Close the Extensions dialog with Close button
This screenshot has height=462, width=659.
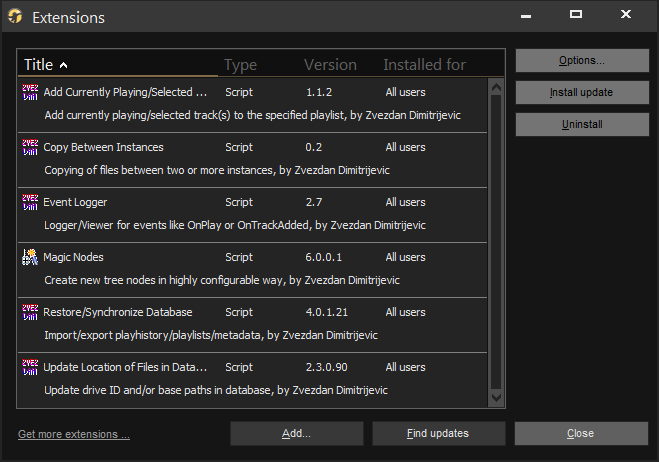pyautogui.click(x=580, y=433)
